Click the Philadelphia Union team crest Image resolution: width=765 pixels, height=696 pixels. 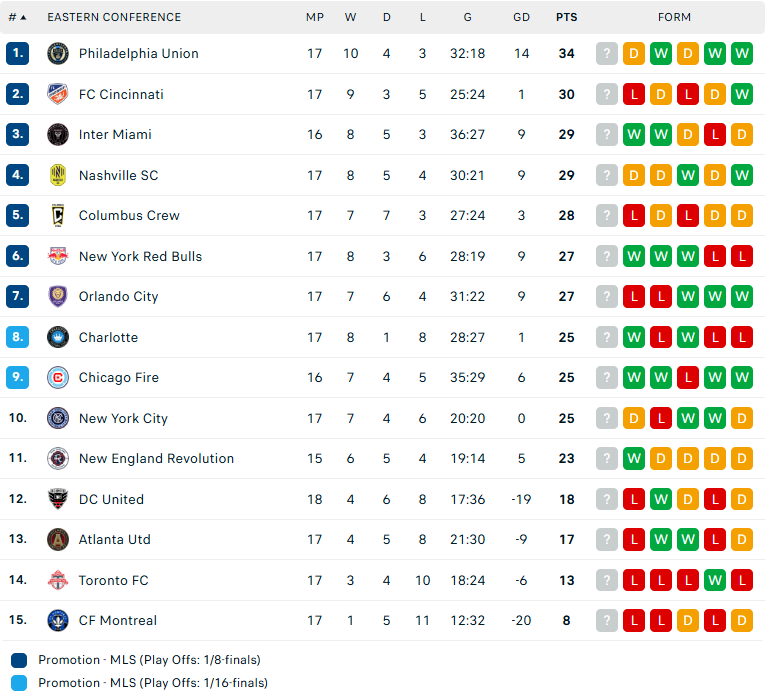point(58,54)
